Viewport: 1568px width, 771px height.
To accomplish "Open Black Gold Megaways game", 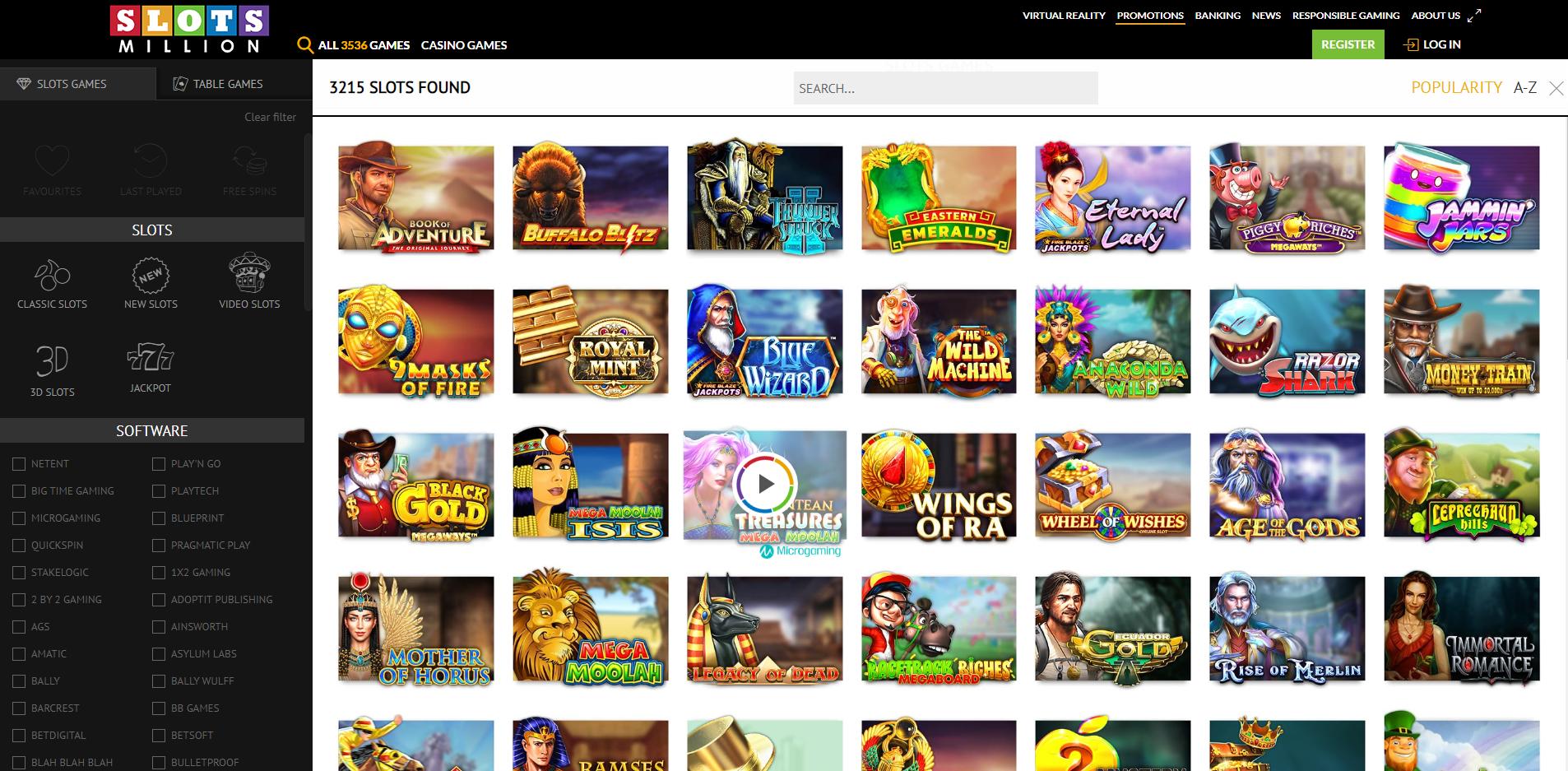I will tap(416, 485).
